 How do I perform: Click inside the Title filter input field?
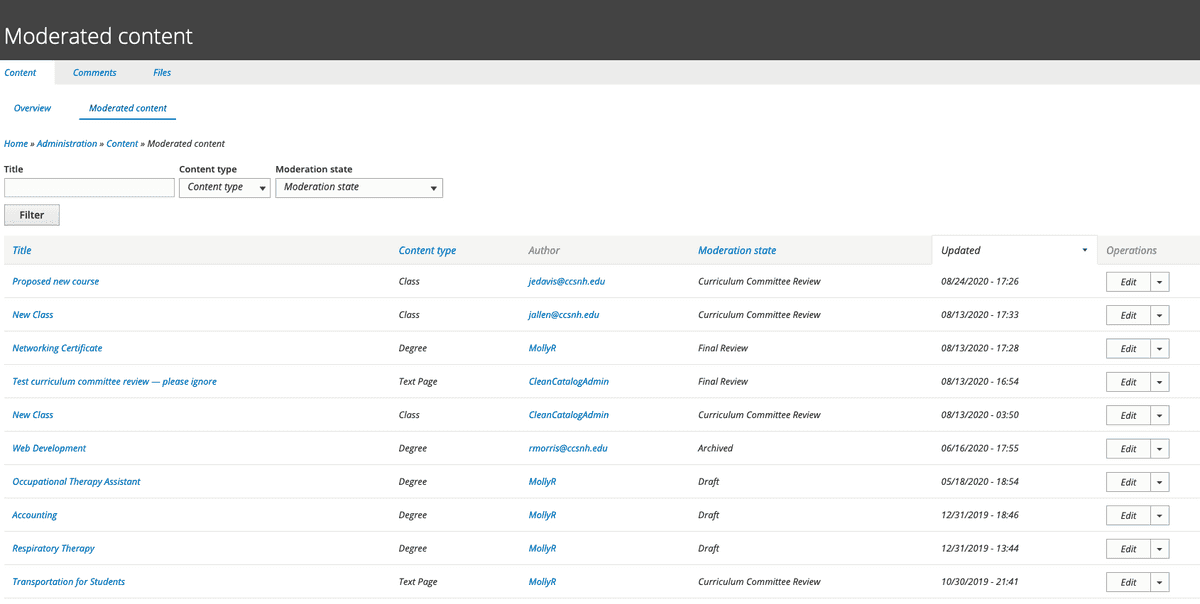tap(88, 187)
